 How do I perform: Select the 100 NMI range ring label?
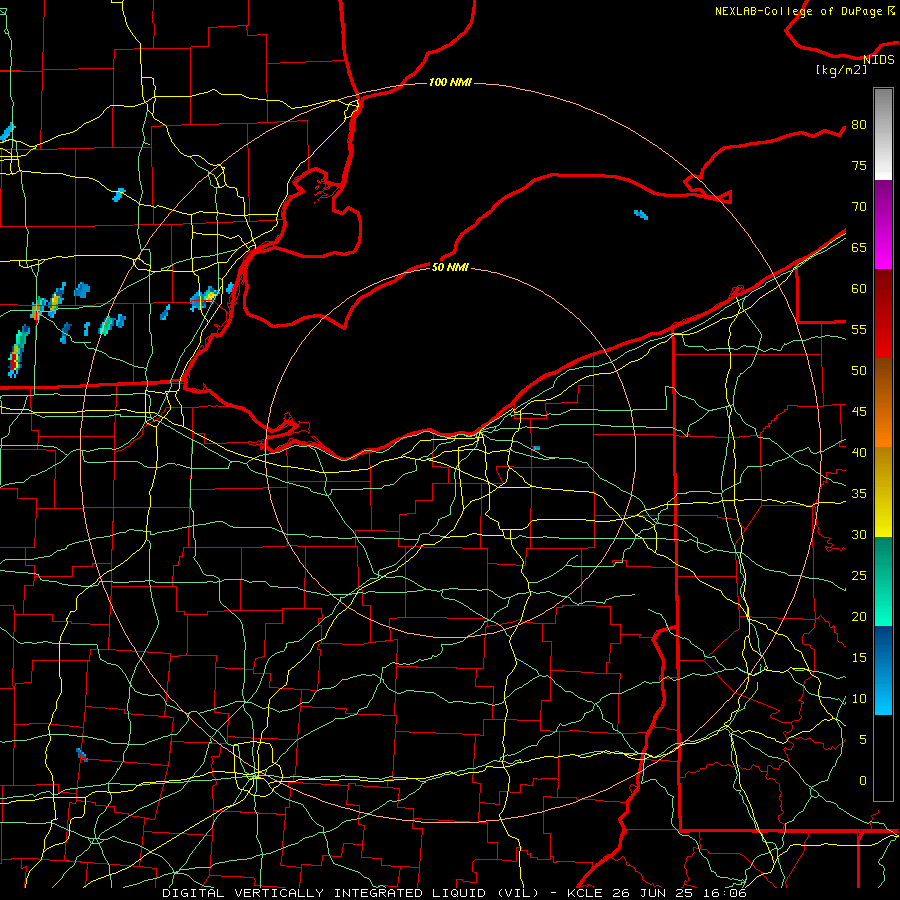pos(450,82)
